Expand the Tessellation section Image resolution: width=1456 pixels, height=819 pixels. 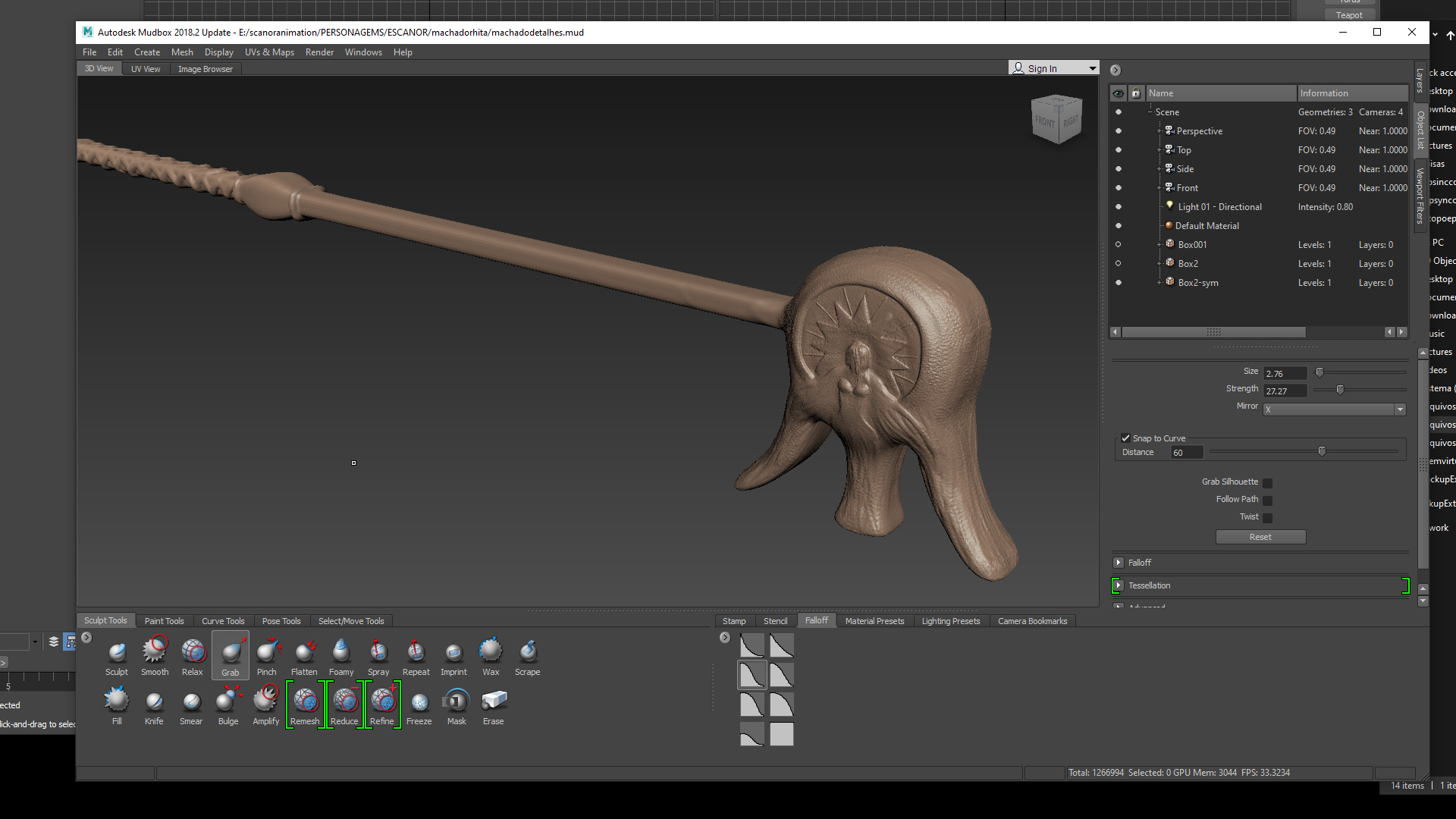1119,585
